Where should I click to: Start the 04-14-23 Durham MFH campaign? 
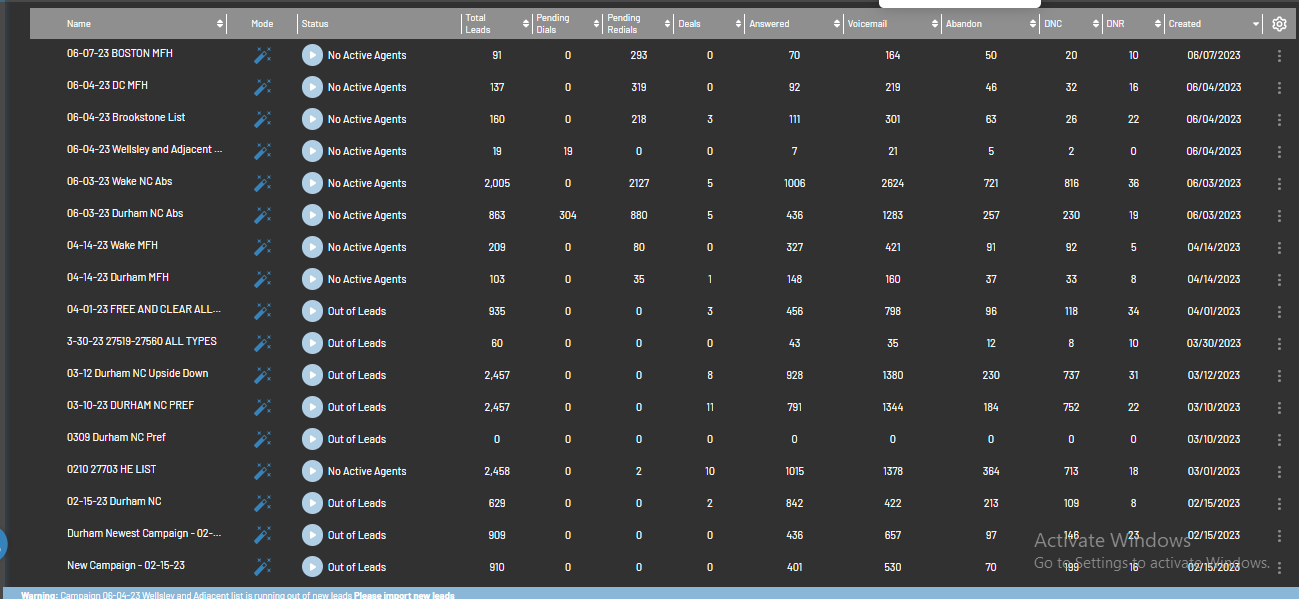pyautogui.click(x=312, y=279)
